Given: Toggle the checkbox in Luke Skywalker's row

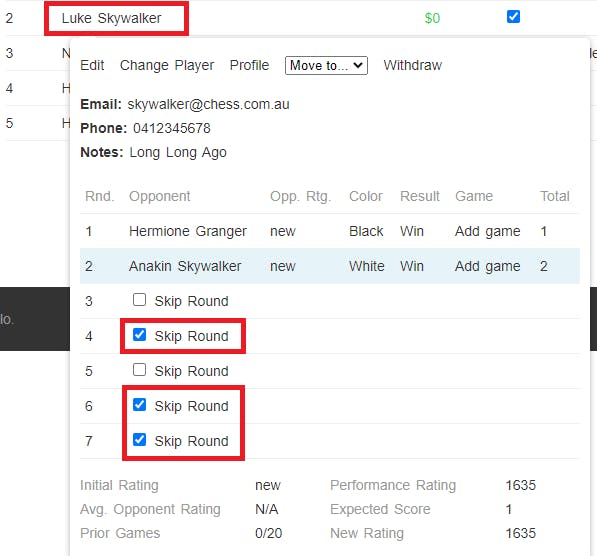Looking at the screenshot, I should click(513, 16).
